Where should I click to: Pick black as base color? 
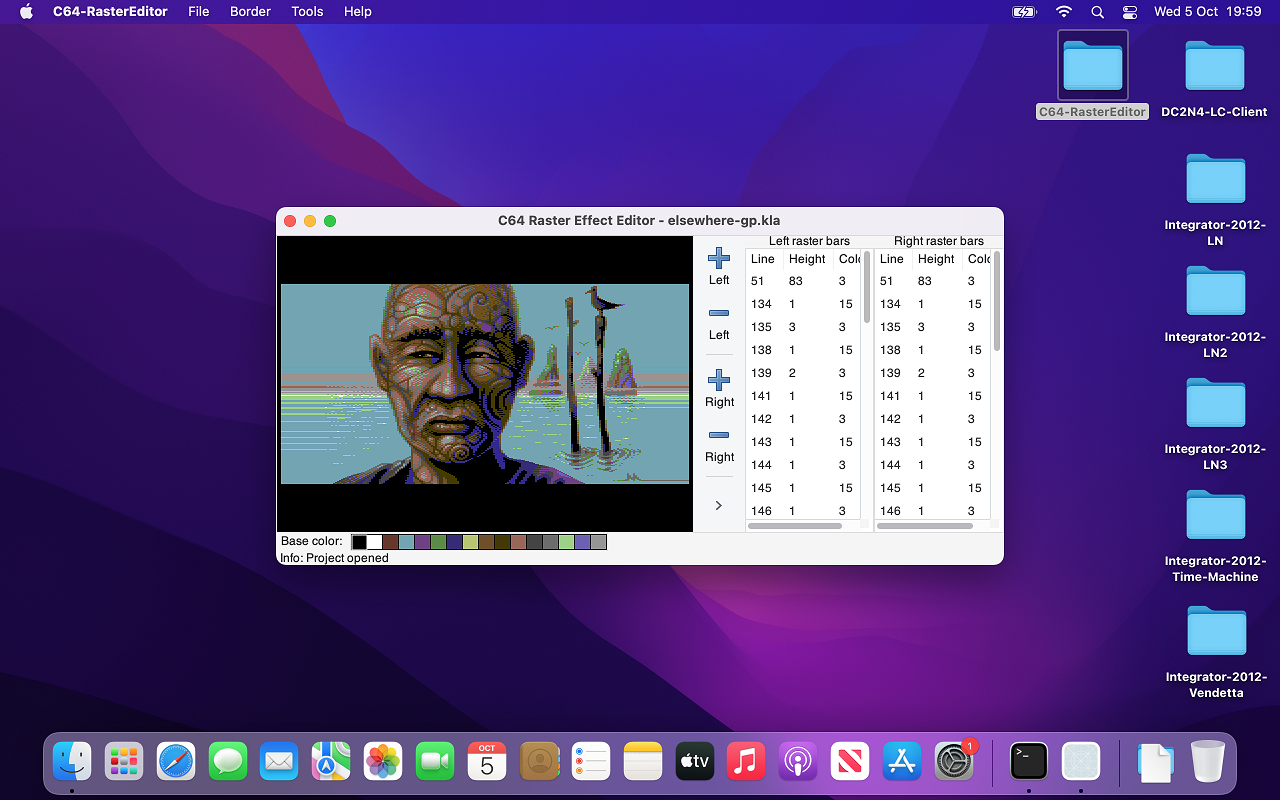(359, 542)
